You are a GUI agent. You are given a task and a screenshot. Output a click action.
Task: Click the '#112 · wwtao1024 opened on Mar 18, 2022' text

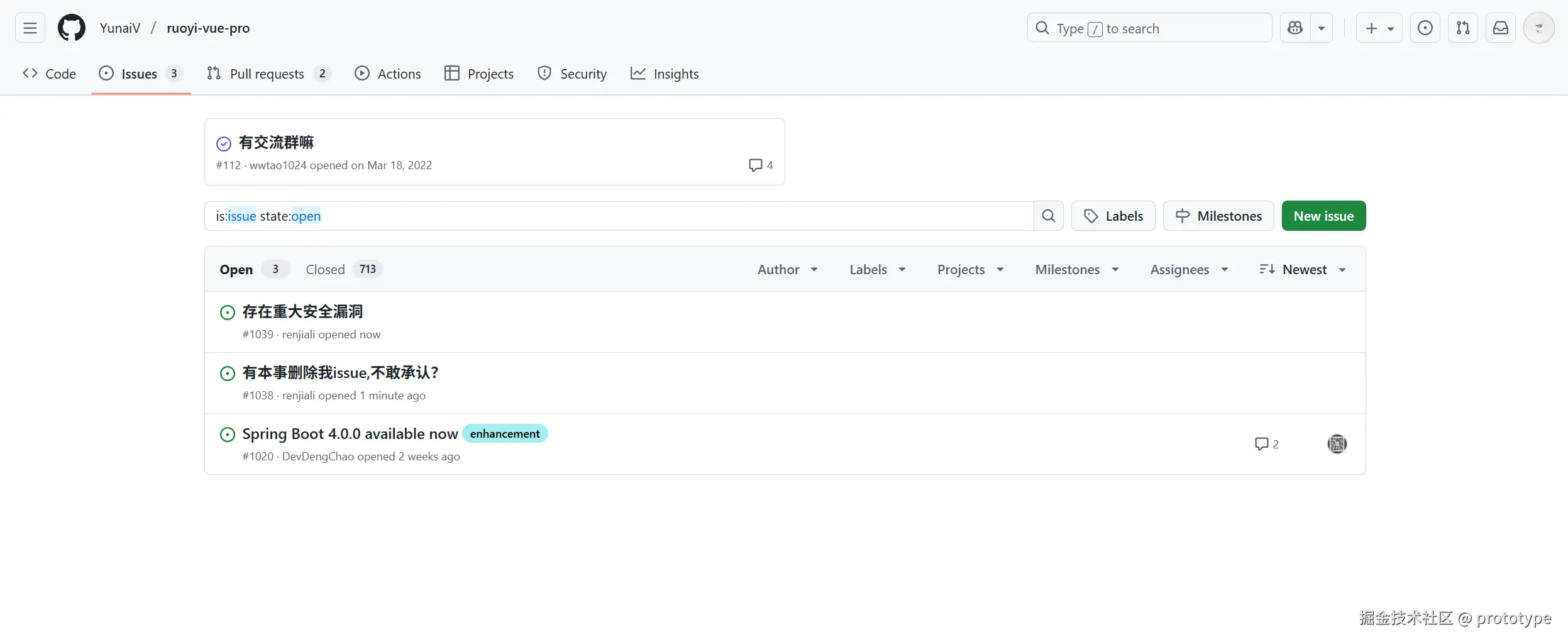tap(324, 165)
